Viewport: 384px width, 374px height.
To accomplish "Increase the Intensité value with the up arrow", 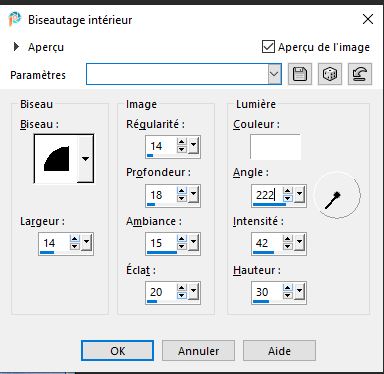I will pos(288,239).
